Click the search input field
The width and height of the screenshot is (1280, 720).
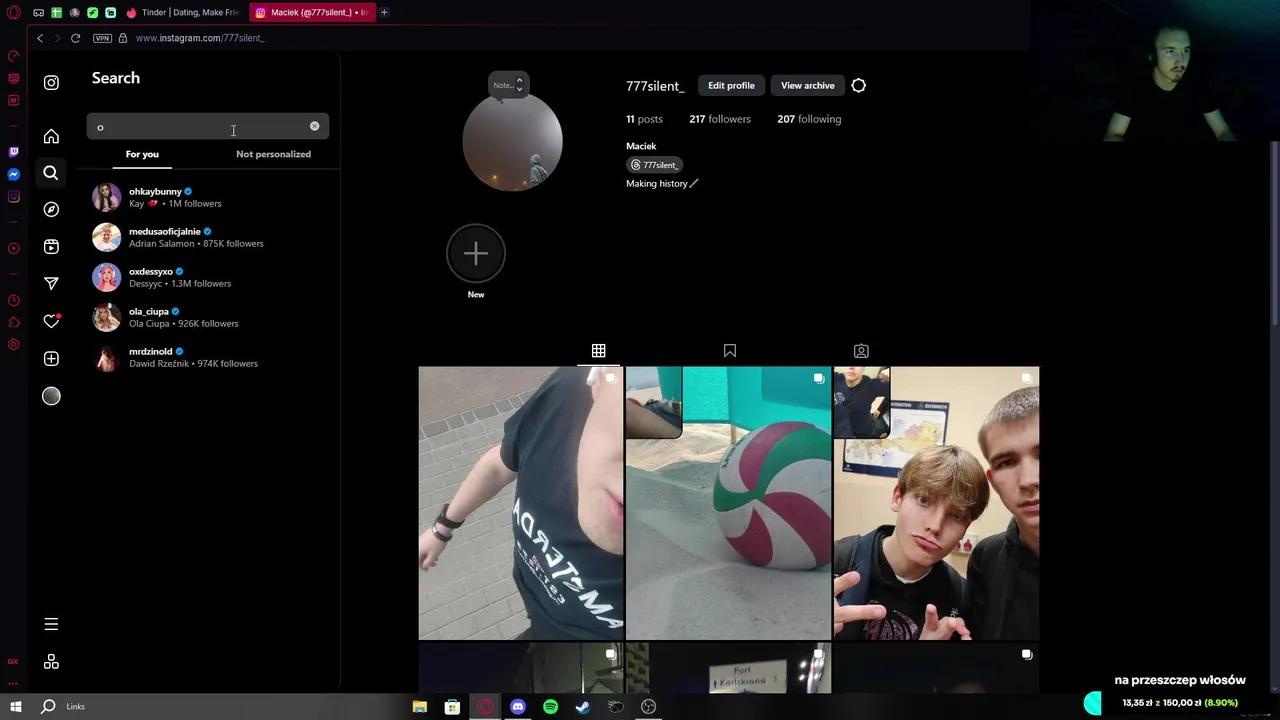click(207, 126)
